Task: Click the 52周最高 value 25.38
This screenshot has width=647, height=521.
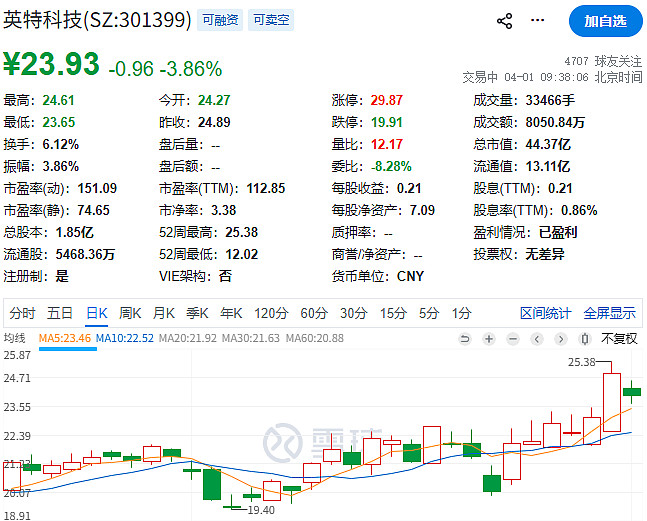Action: coord(241,232)
